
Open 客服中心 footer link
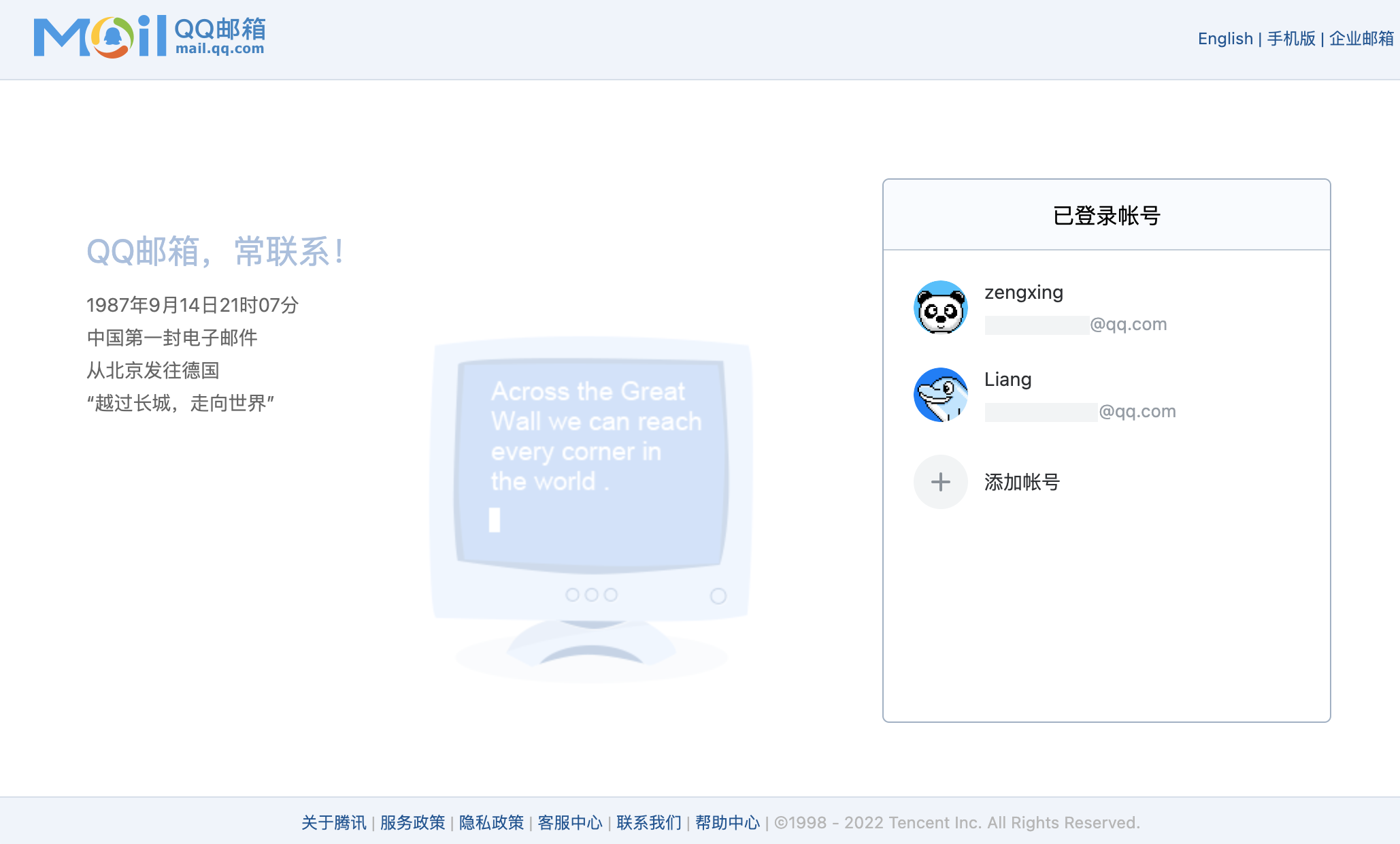[x=570, y=822]
